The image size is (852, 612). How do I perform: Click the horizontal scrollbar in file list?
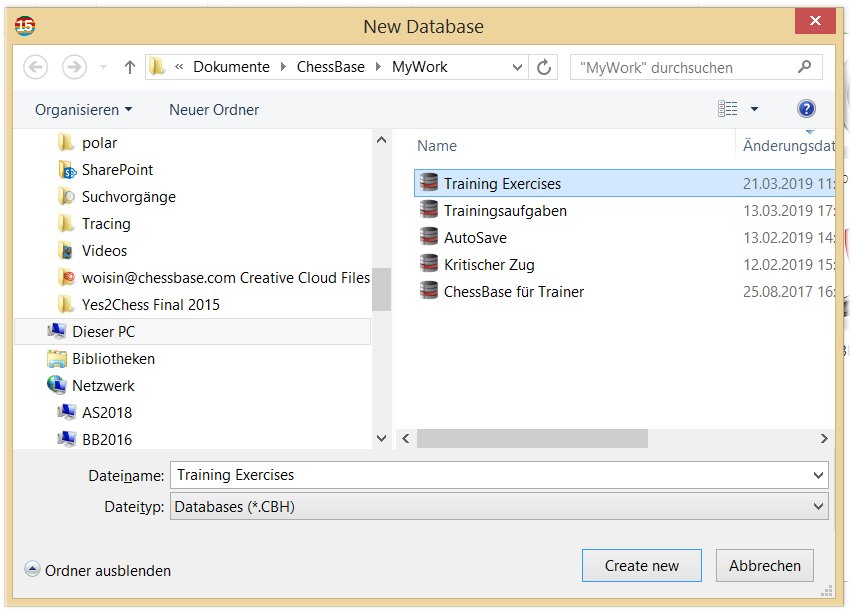click(x=532, y=438)
